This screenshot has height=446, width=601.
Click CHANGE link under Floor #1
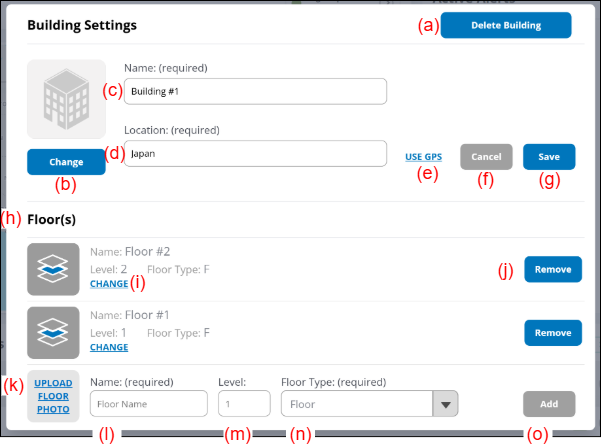coord(109,348)
